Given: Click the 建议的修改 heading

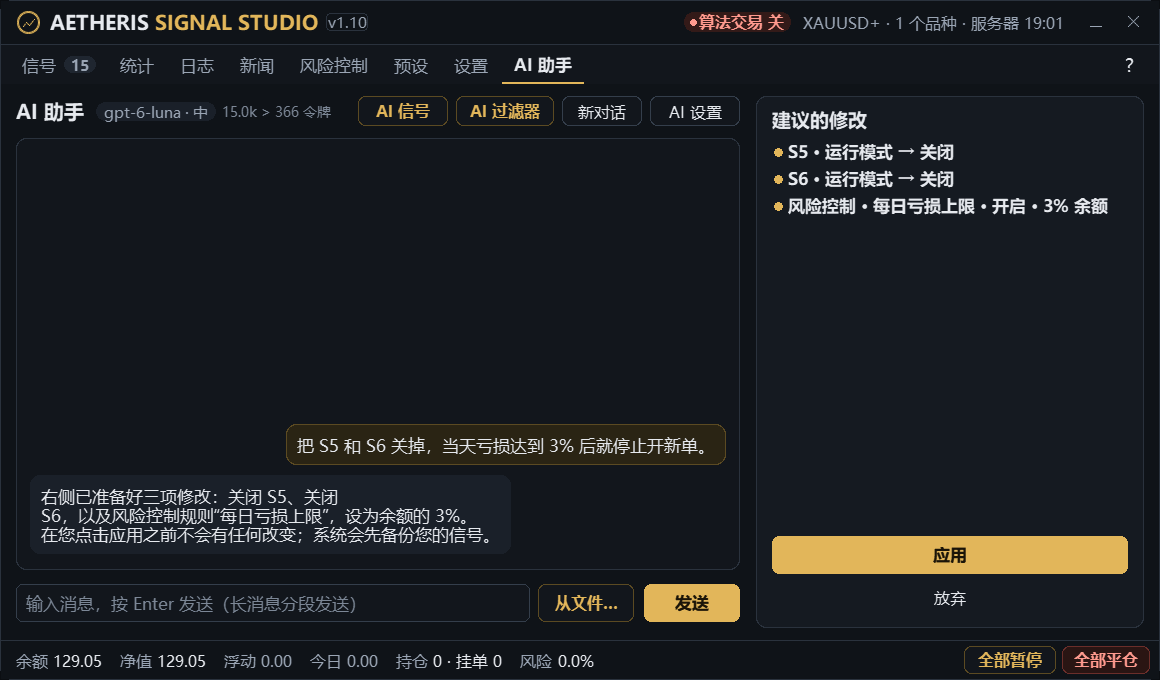Looking at the screenshot, I should tap(819, 120).
